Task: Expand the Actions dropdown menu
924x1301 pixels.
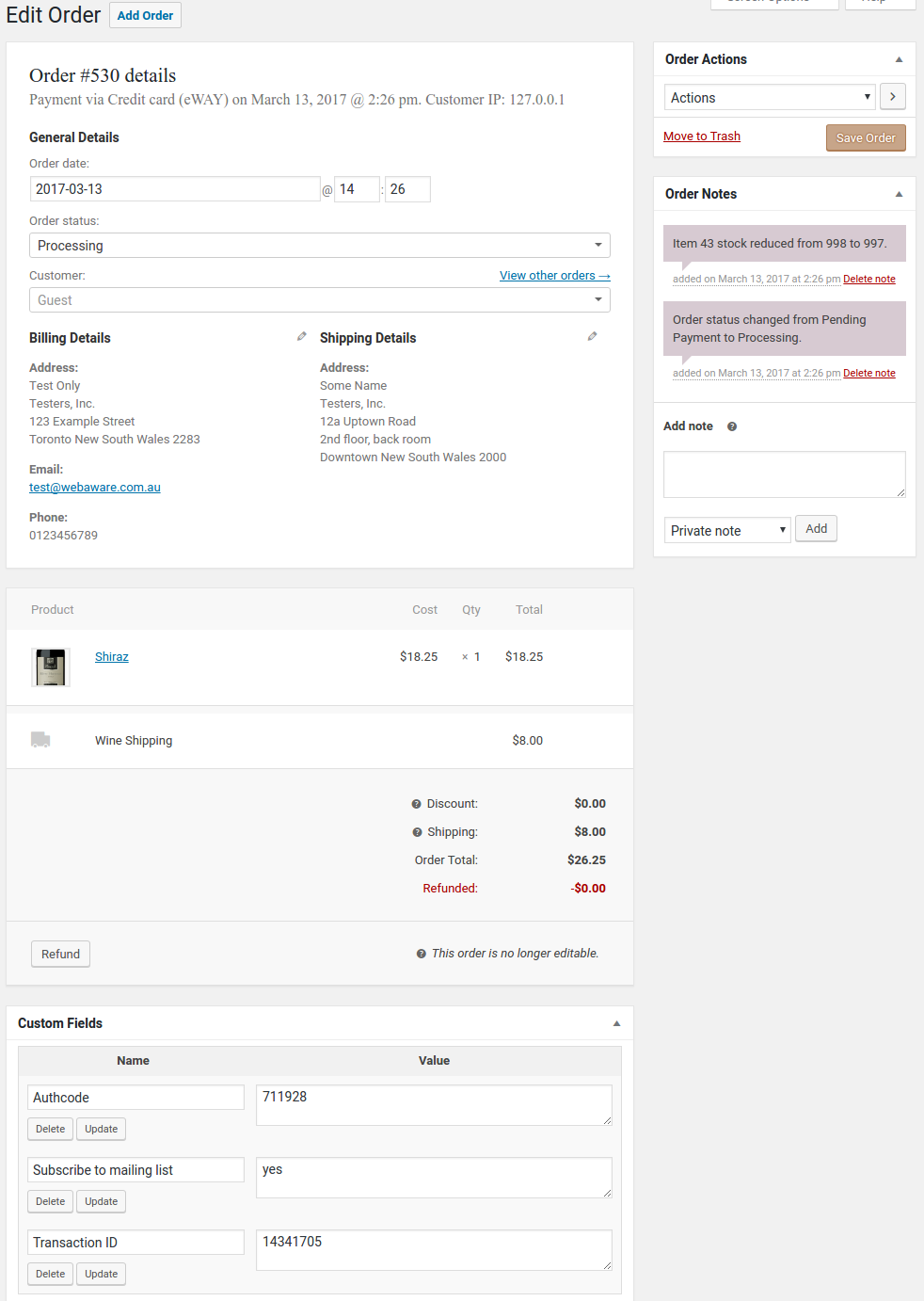Action: (x=769, y=98)
